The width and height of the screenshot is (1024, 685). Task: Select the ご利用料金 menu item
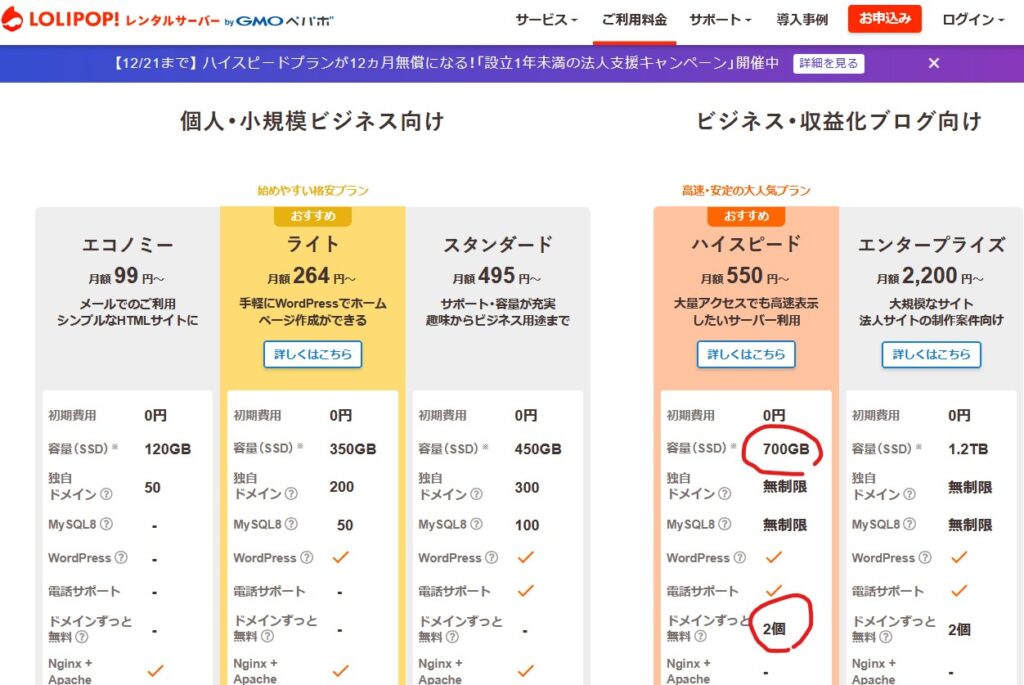click(633, 20)
